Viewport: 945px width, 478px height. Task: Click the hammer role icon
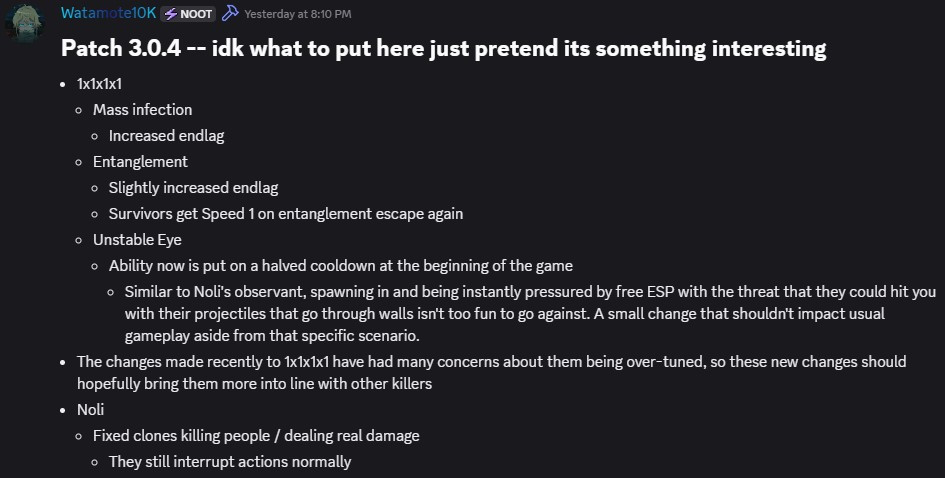[230, 13]
